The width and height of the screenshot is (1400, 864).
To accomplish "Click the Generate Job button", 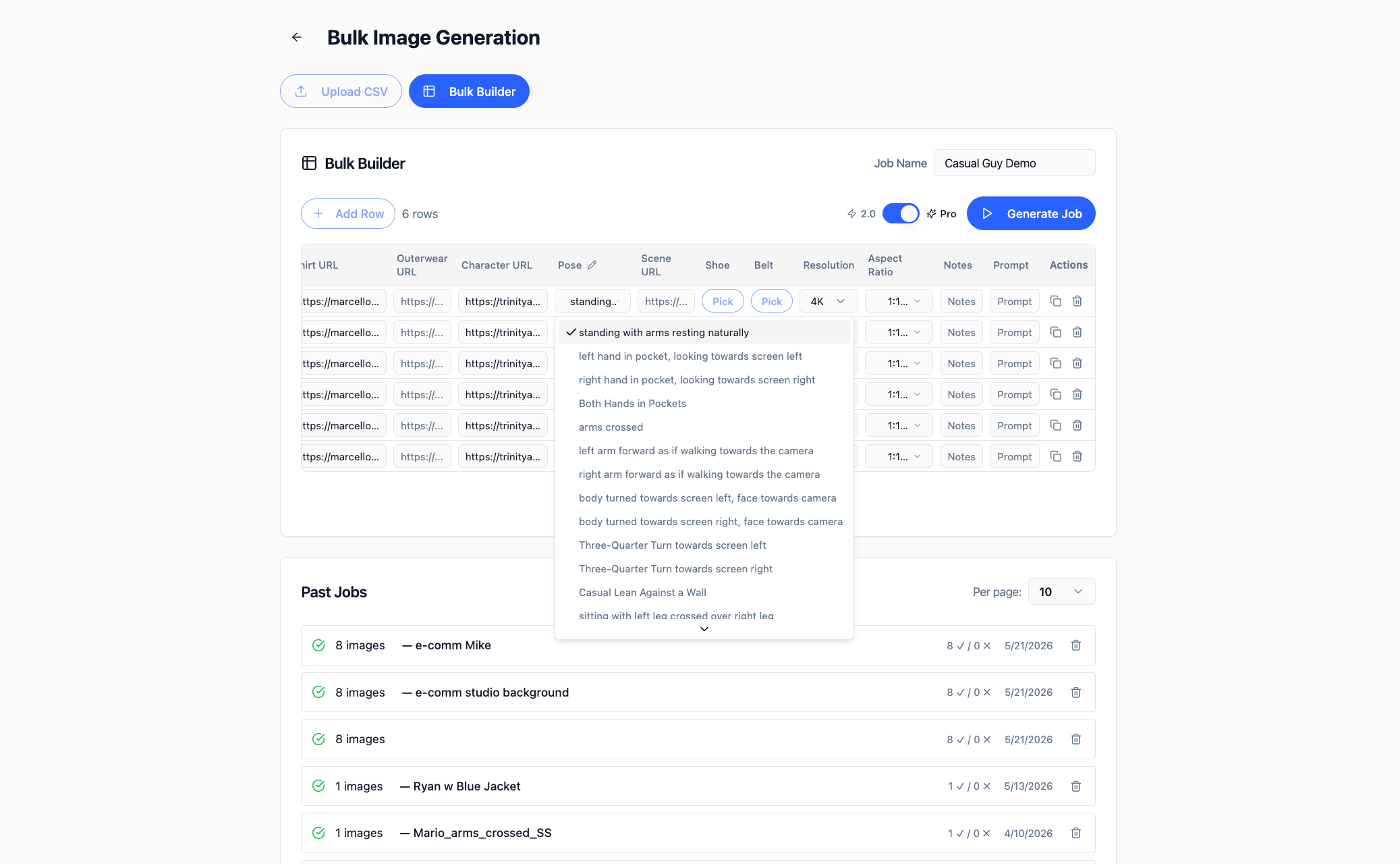I will pos(1031,213).
